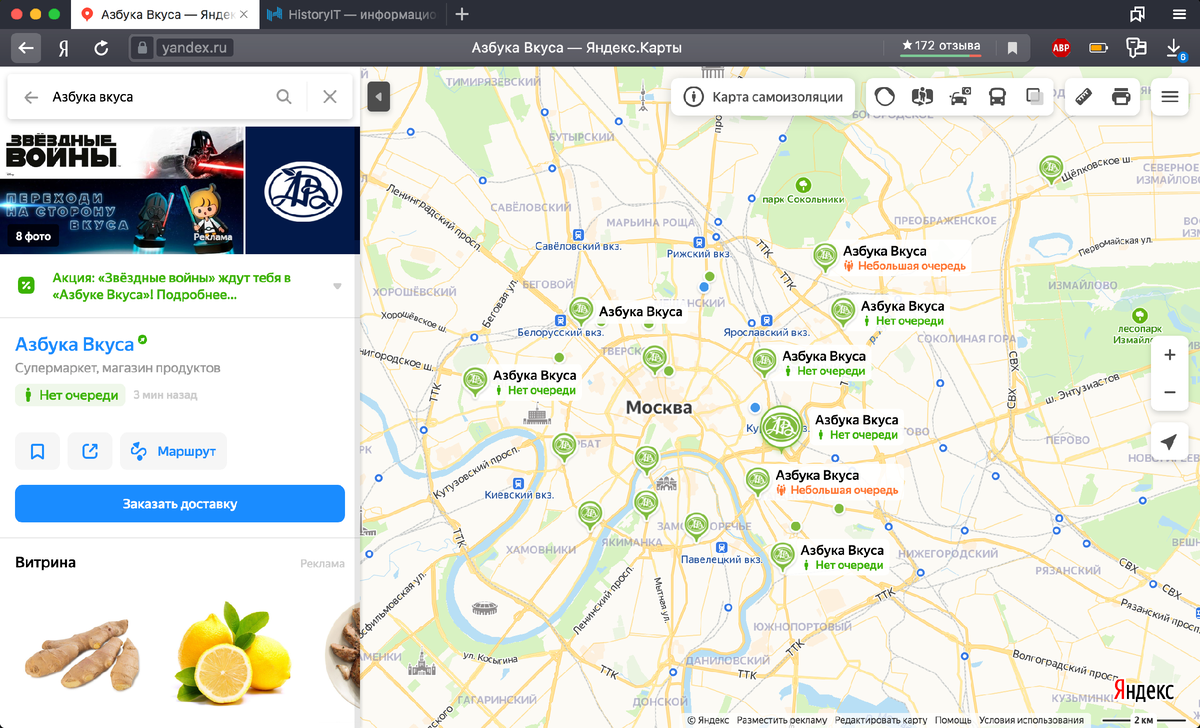
Task: Select the Азбука Вкуса browser tab
Action: click(165, 14)
